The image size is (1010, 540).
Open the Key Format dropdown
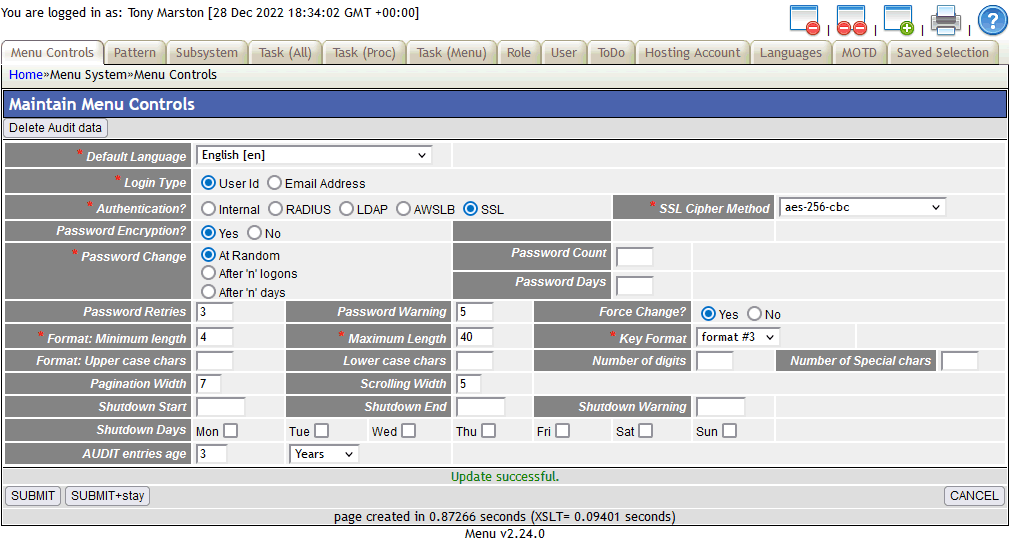738,337
